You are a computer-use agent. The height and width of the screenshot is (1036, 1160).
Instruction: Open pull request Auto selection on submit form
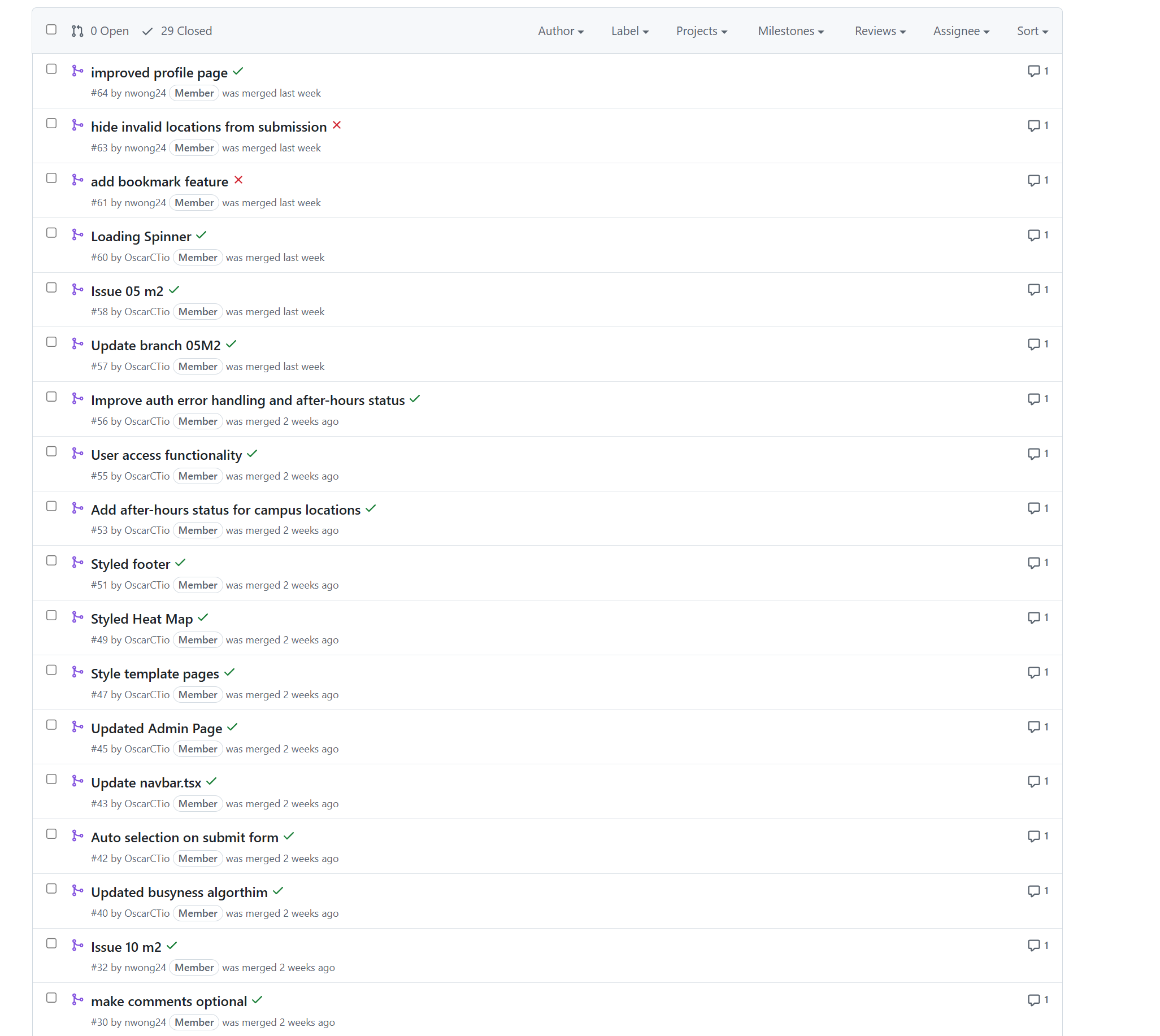point(185,838)
